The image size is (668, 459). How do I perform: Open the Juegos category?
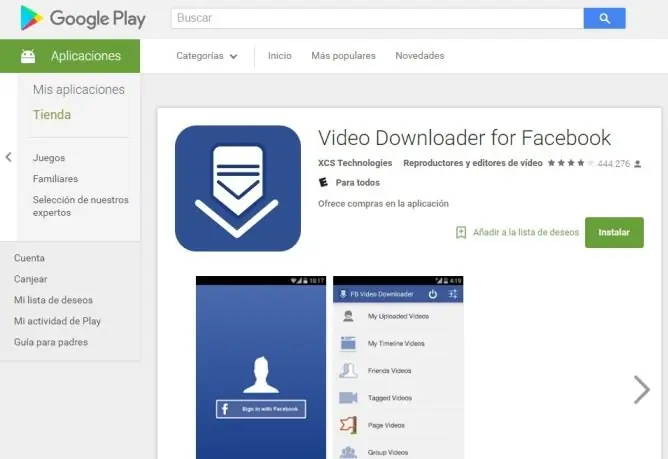pyautogui.click(x=49, y=158)
